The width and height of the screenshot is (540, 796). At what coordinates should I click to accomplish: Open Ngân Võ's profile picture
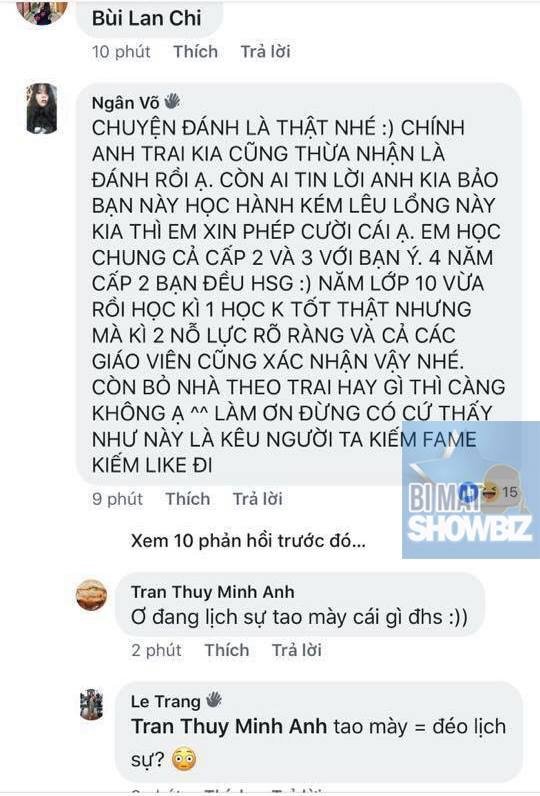(x=42, y=109)
